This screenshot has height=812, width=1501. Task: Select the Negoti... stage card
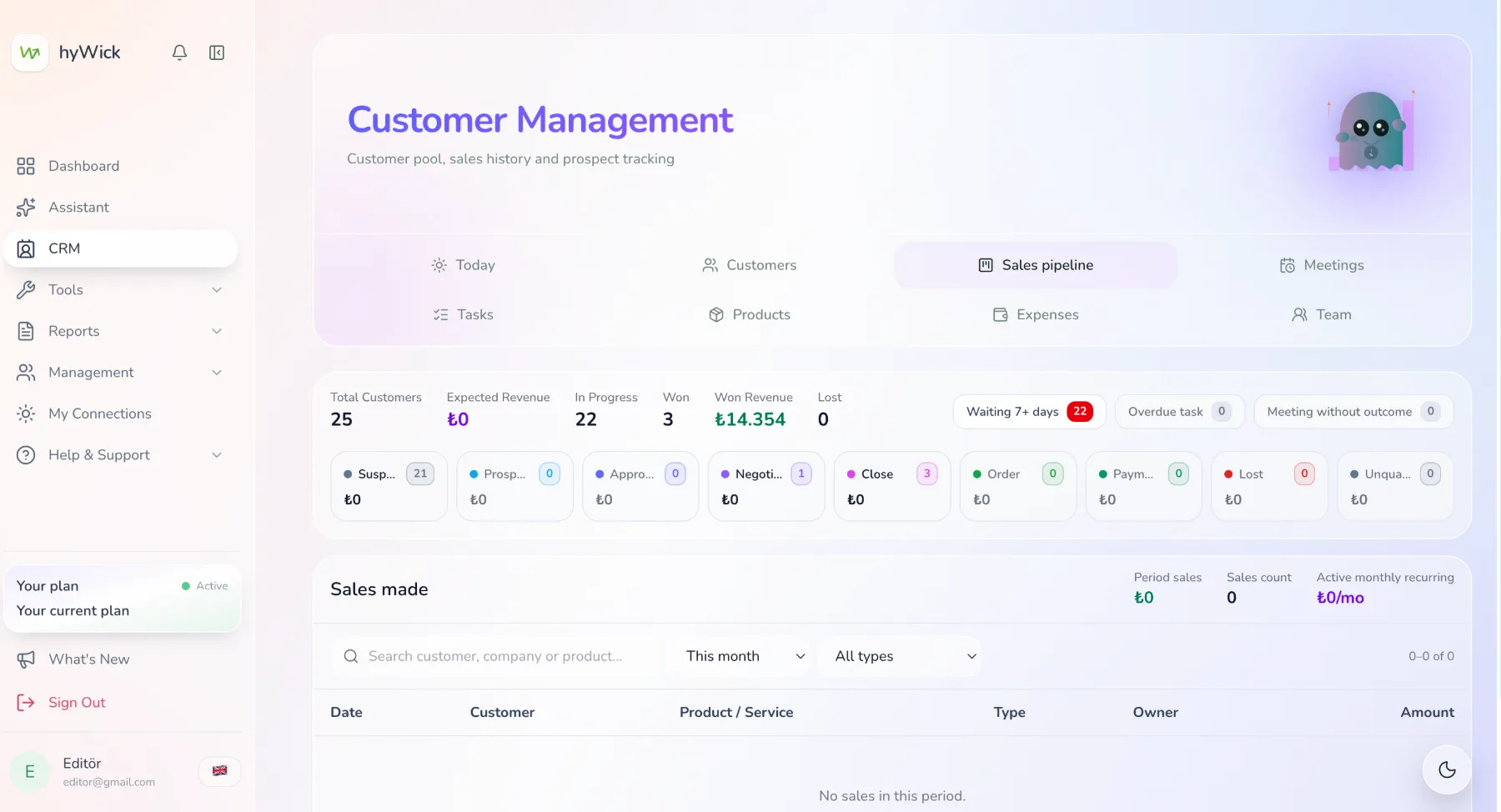766,486
